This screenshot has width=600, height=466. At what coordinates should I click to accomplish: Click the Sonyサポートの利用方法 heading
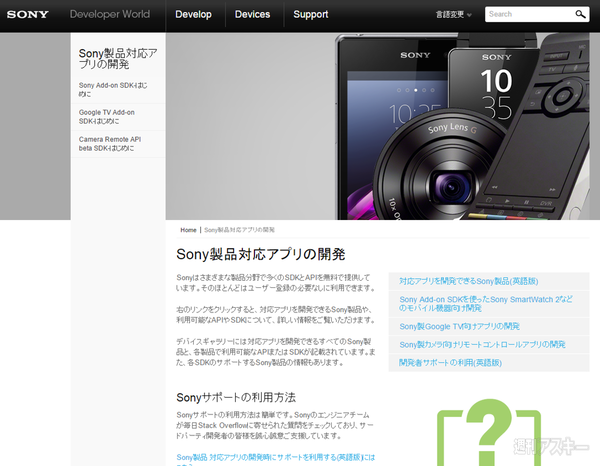(x=236, y=398)
